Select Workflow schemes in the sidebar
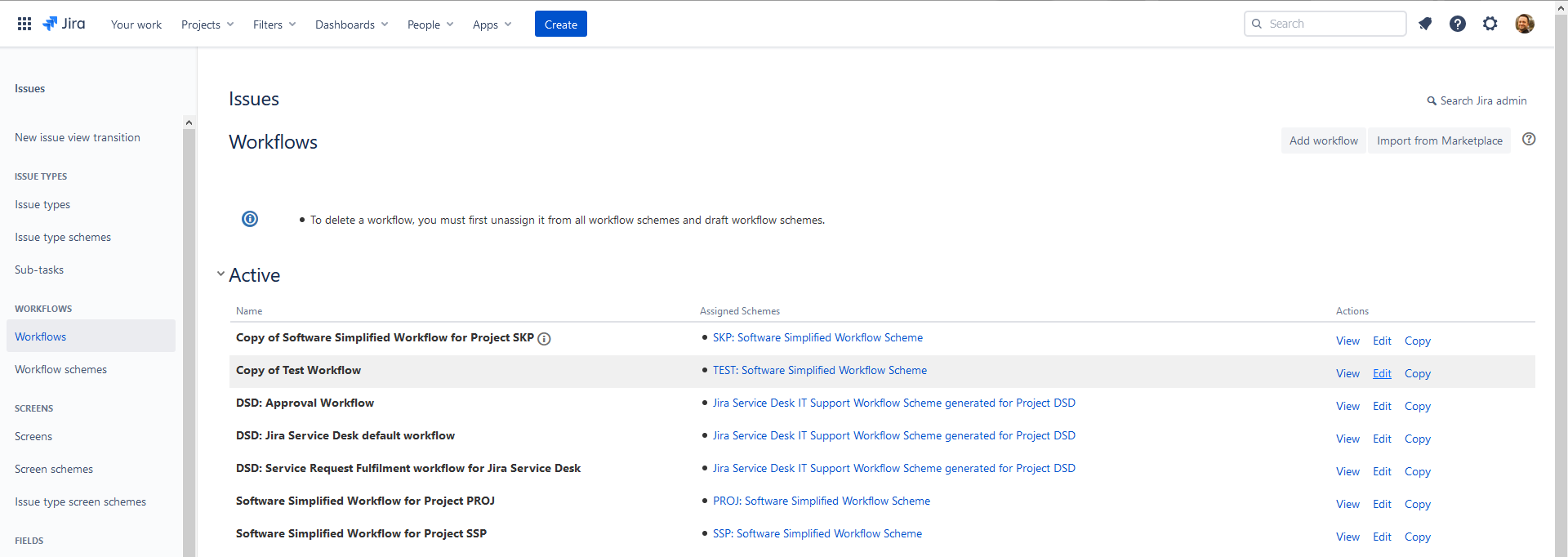This screenshot has width=1568, height=557. [61, 369]
